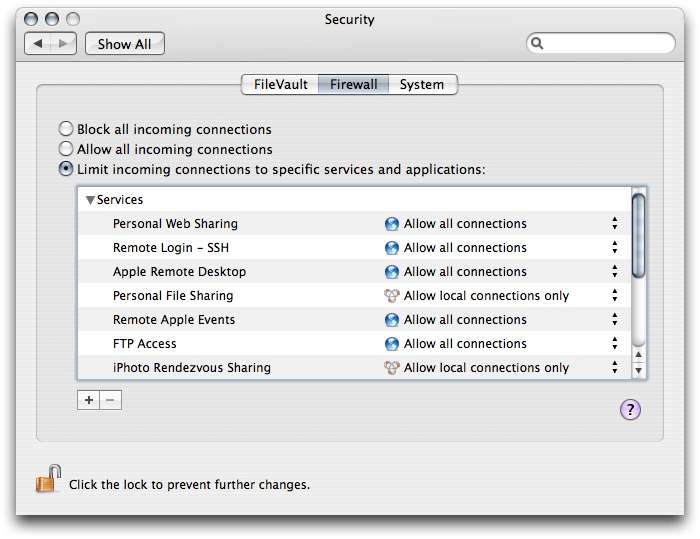Click 'Allow local connections only' for Personal File Sharing
This screenshot has width=700, height=539.
[487, 296]
